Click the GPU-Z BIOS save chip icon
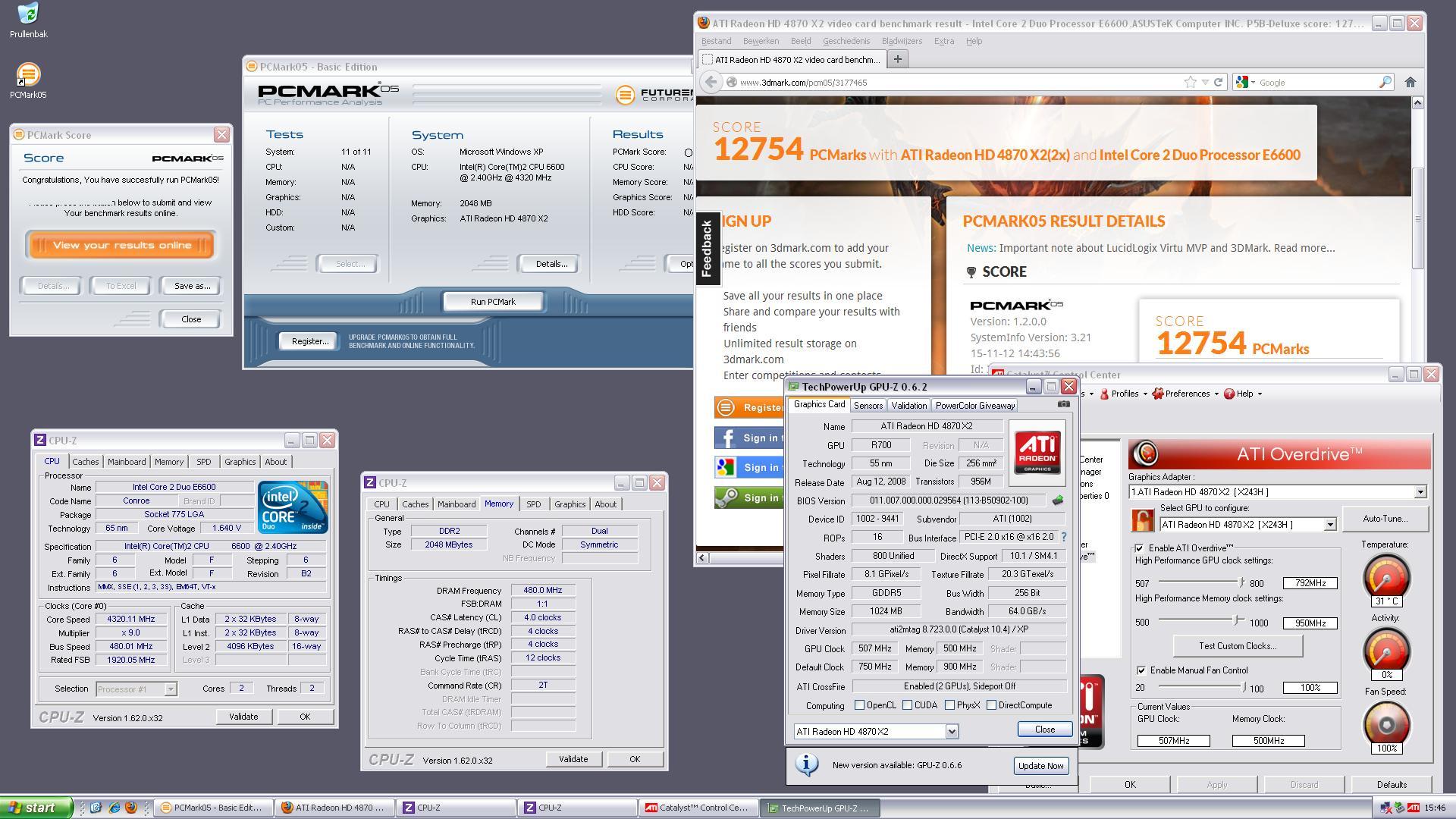Image resolution: width=1456 pixels, height=819 pixels. tap(1058, 500)
